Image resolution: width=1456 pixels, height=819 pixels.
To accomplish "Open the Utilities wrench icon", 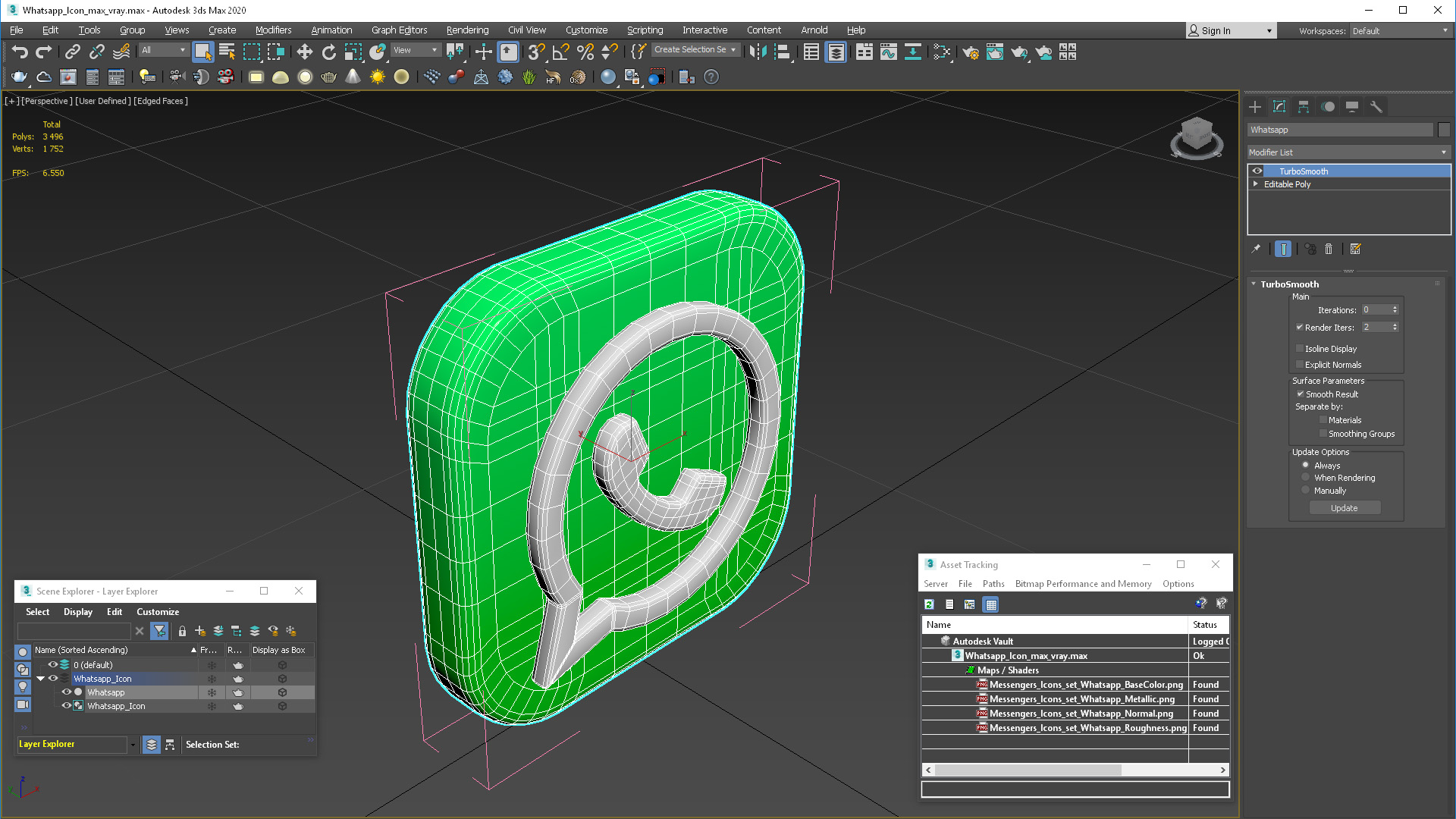I will [1376, 107].
